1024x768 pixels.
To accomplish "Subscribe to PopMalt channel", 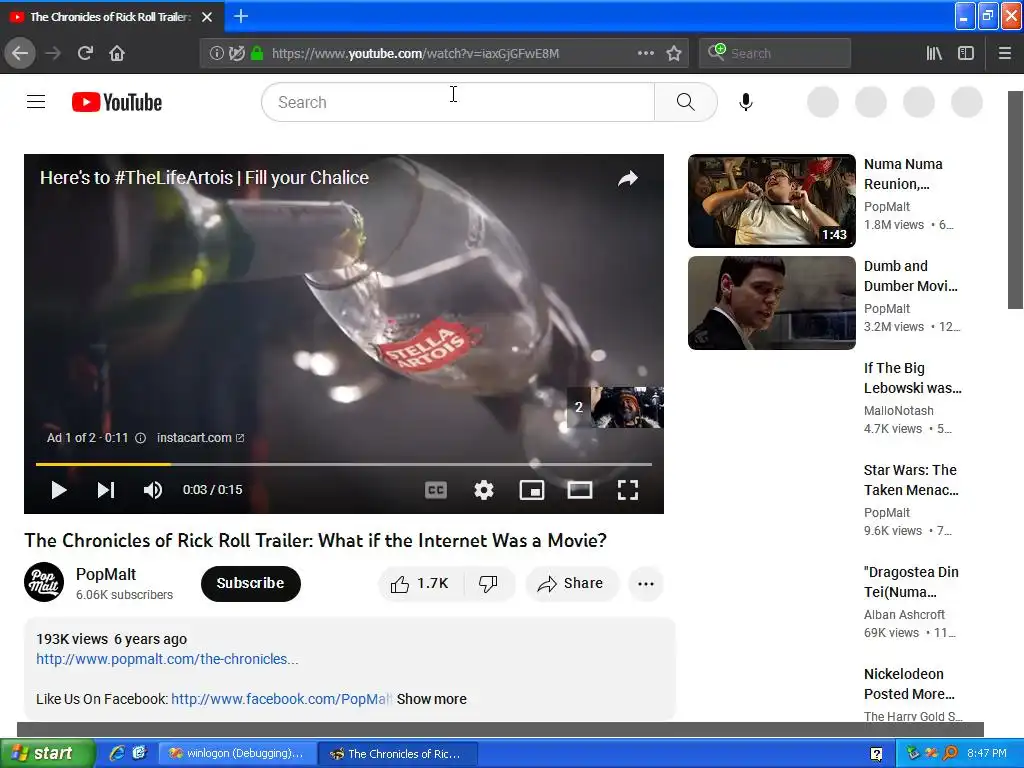I will [x=251, y=583].
